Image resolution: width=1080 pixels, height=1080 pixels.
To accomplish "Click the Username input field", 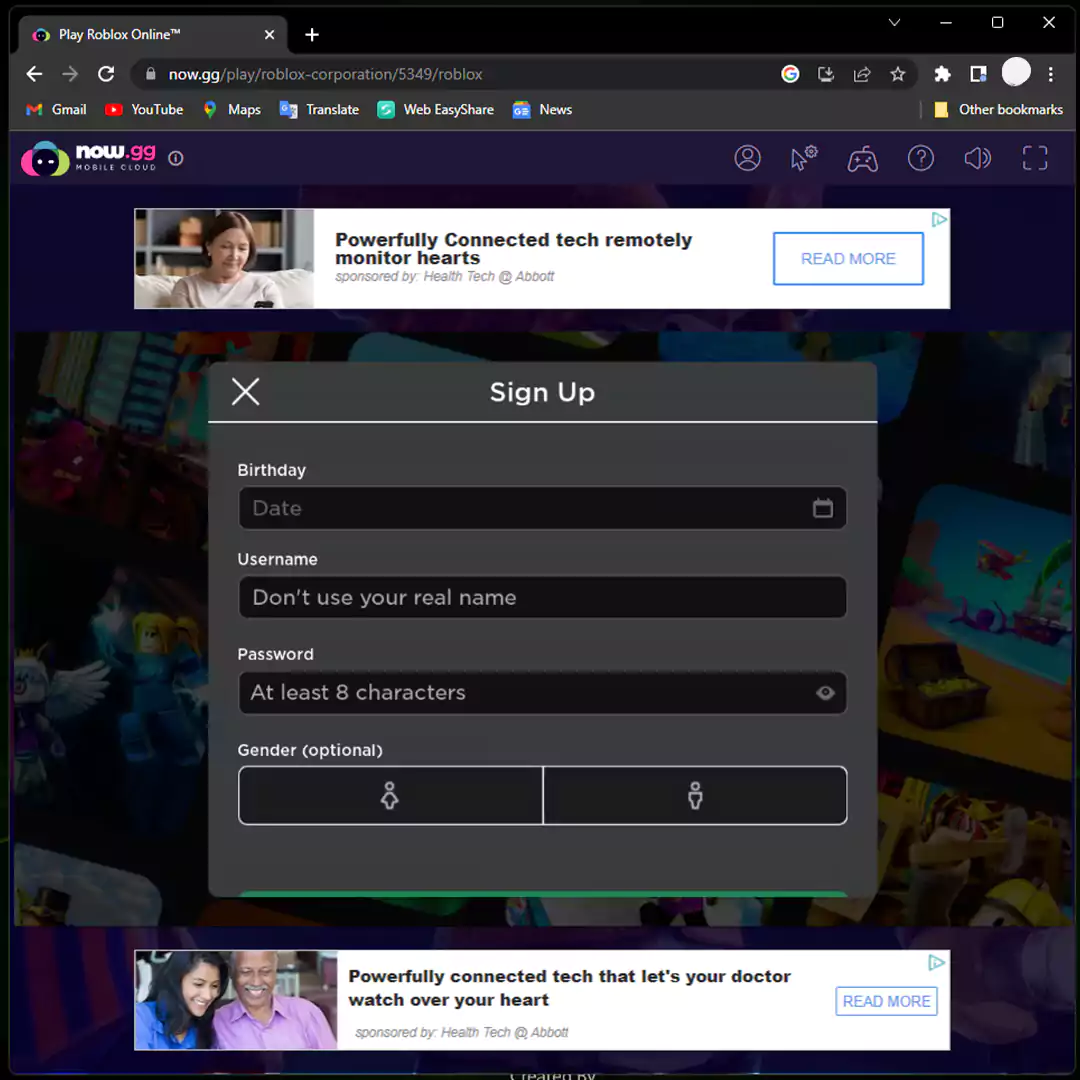I will pyautogui.click(x=542, y=597).
